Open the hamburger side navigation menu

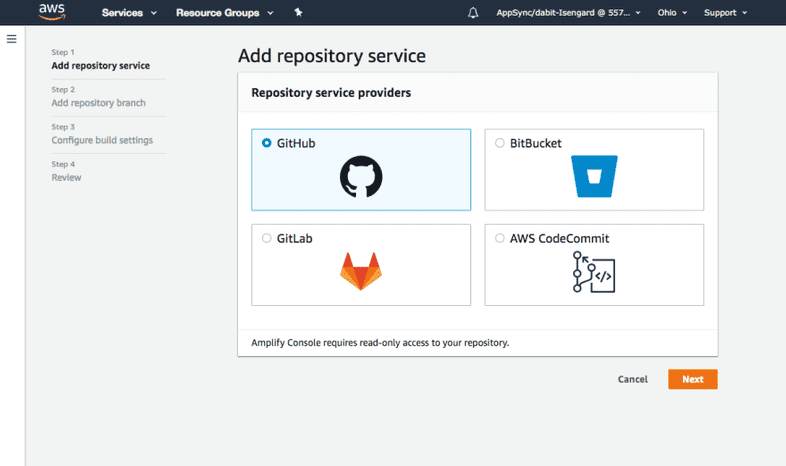[x=12, y=39]
